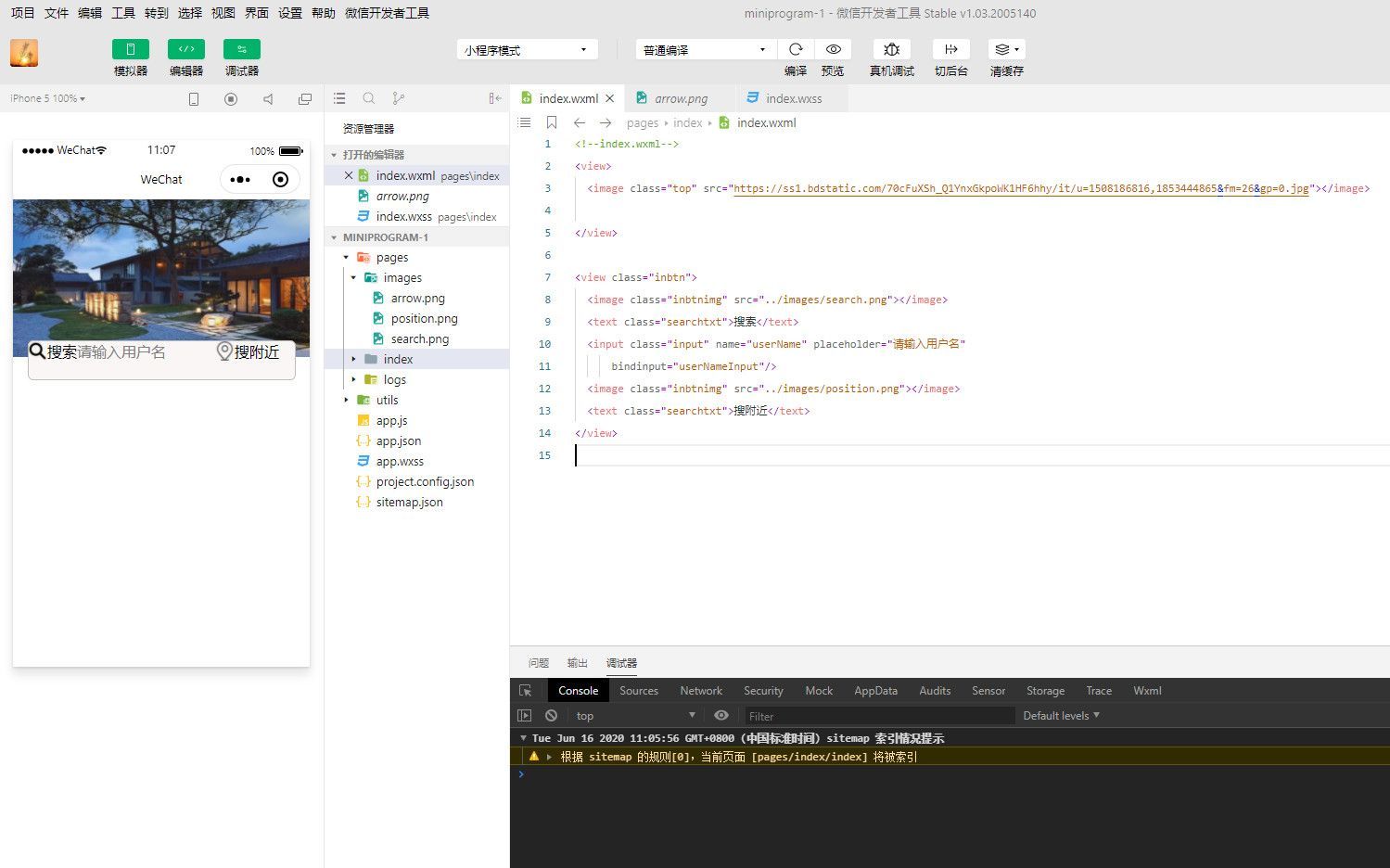Open search.png in file tree

click(419, 338)
